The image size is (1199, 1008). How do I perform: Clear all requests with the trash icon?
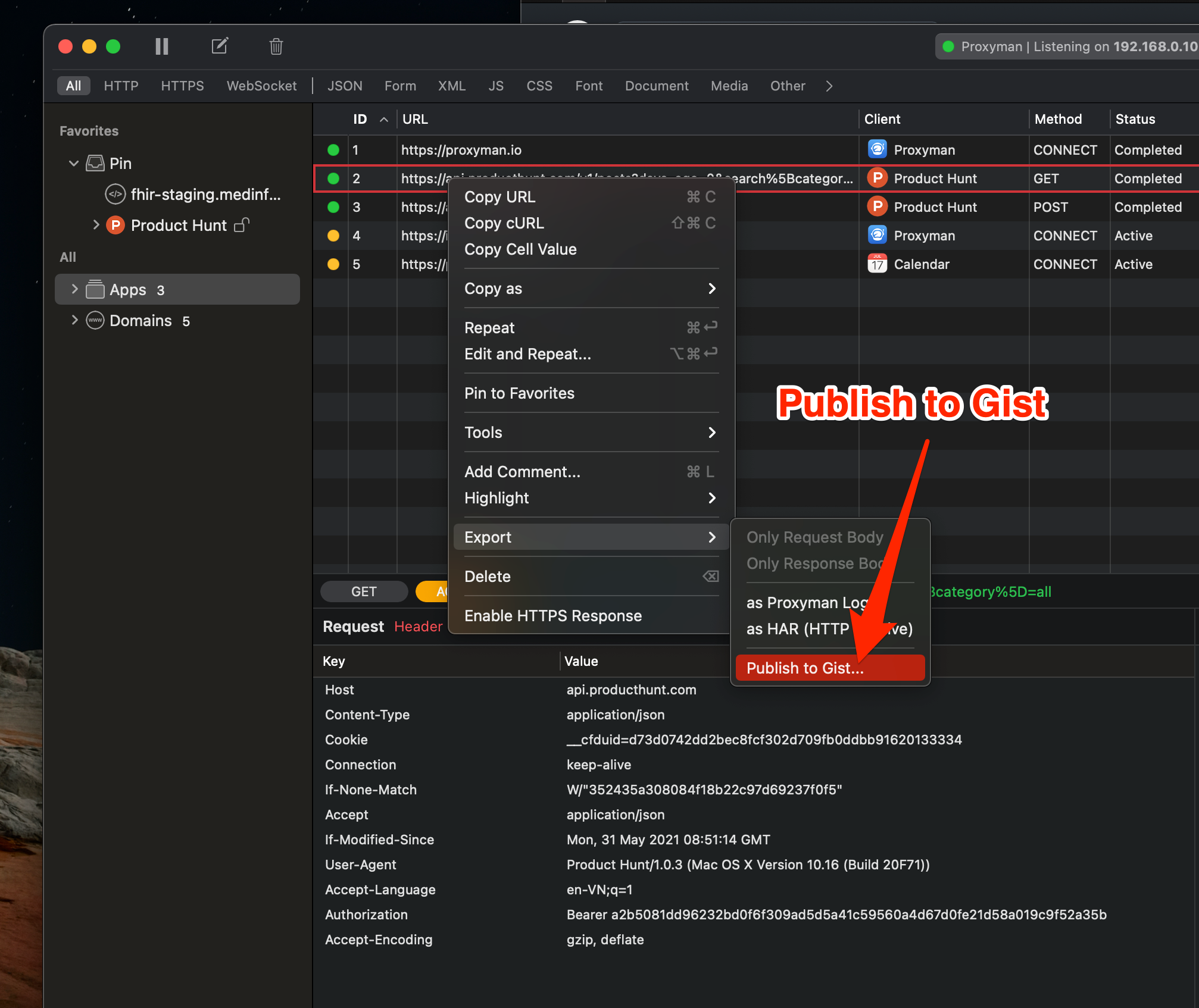click(x=276, y=46)
